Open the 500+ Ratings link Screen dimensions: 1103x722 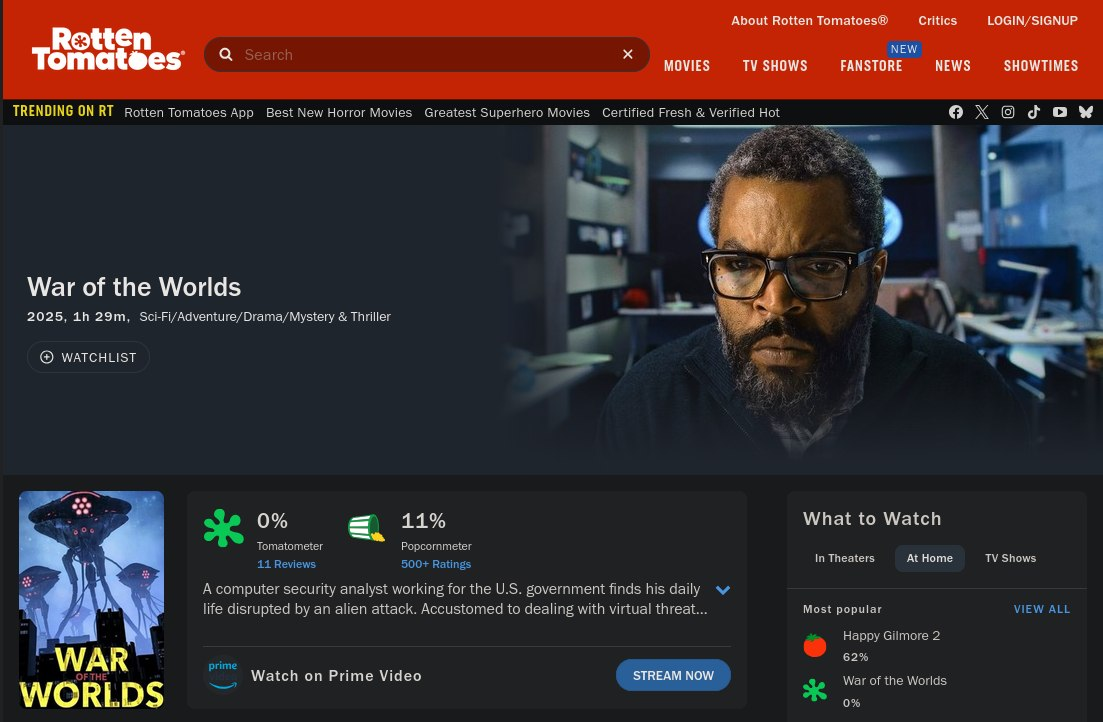coord(435,564)
